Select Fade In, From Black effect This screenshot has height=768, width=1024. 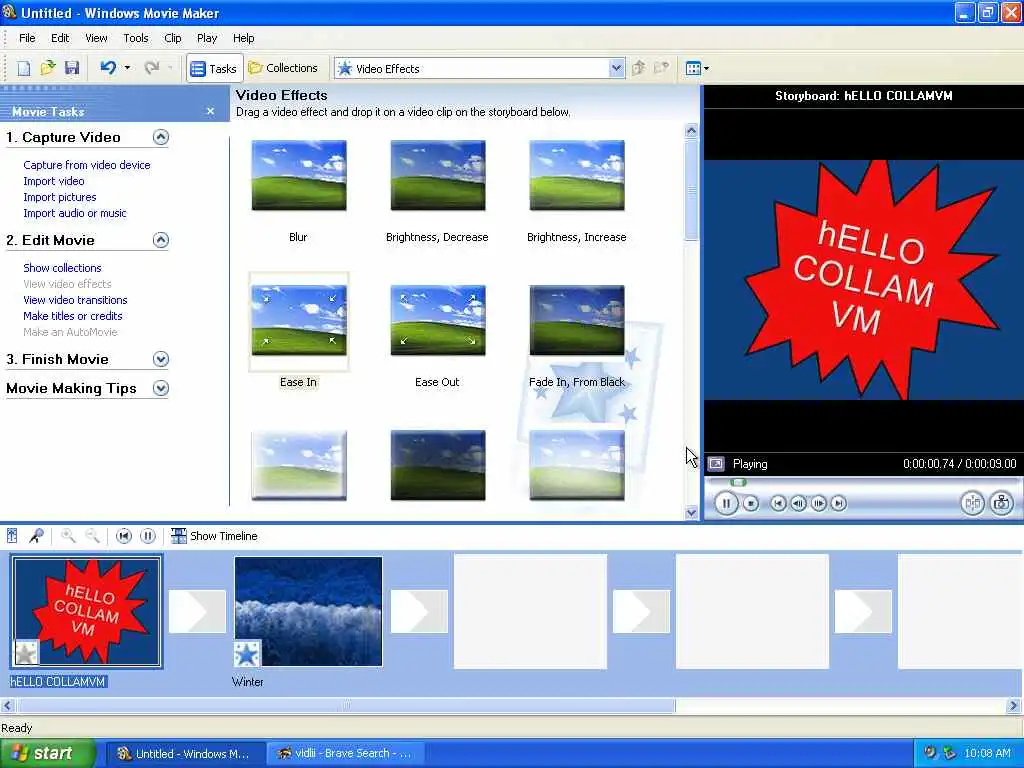click(x=577, y=321)
